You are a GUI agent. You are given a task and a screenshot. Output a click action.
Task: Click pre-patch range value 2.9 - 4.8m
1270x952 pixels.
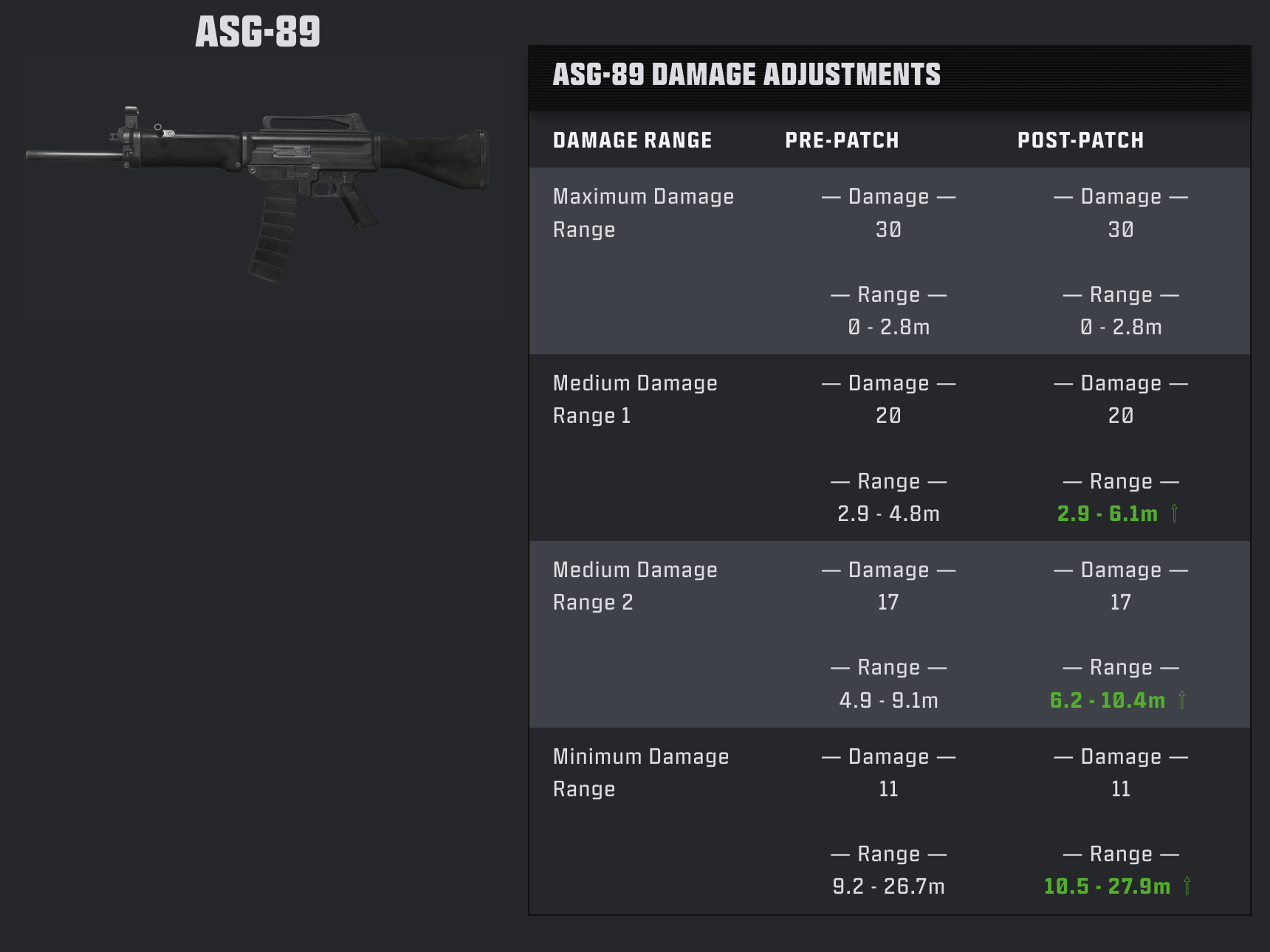point(888,514)
